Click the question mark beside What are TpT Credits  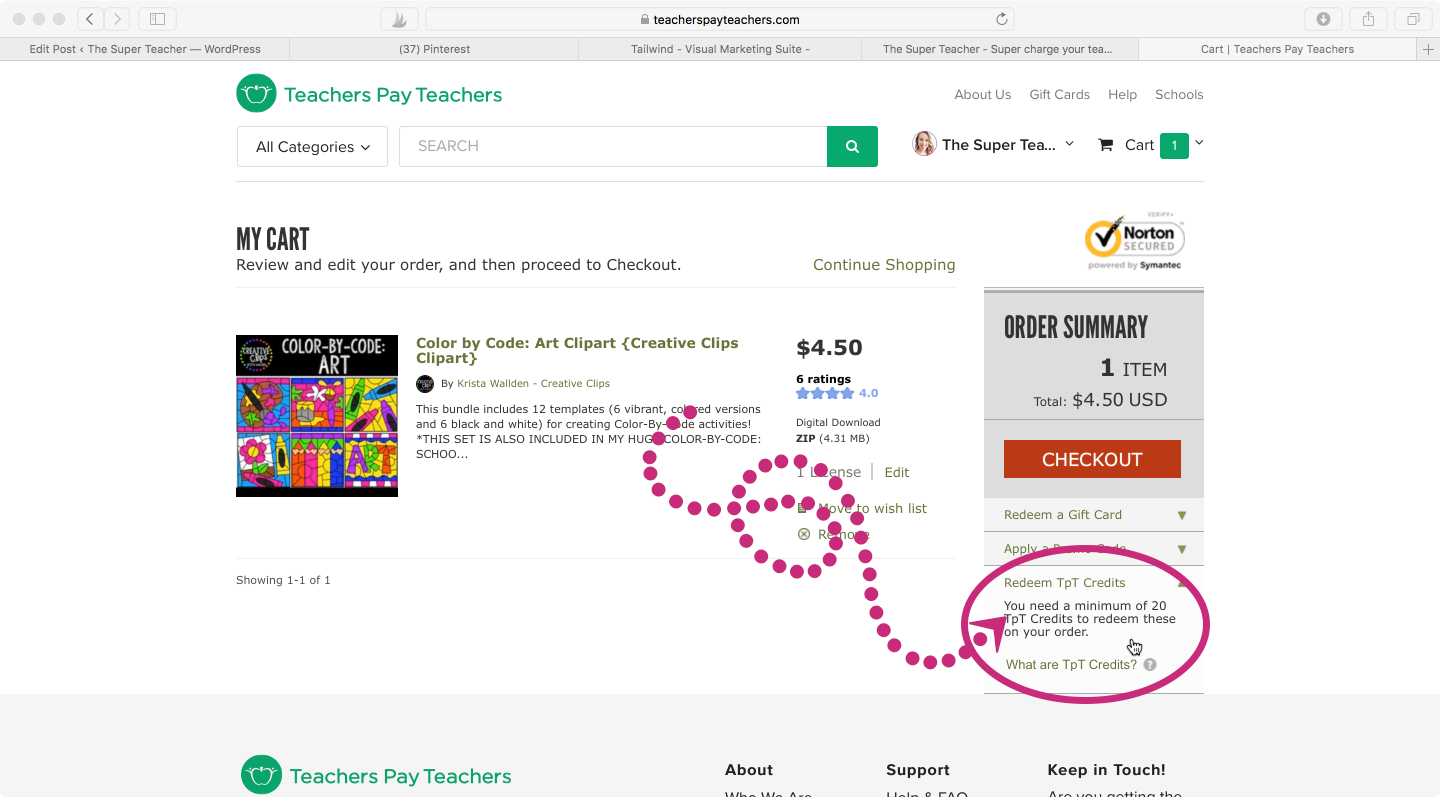(x=1149, y=663)
